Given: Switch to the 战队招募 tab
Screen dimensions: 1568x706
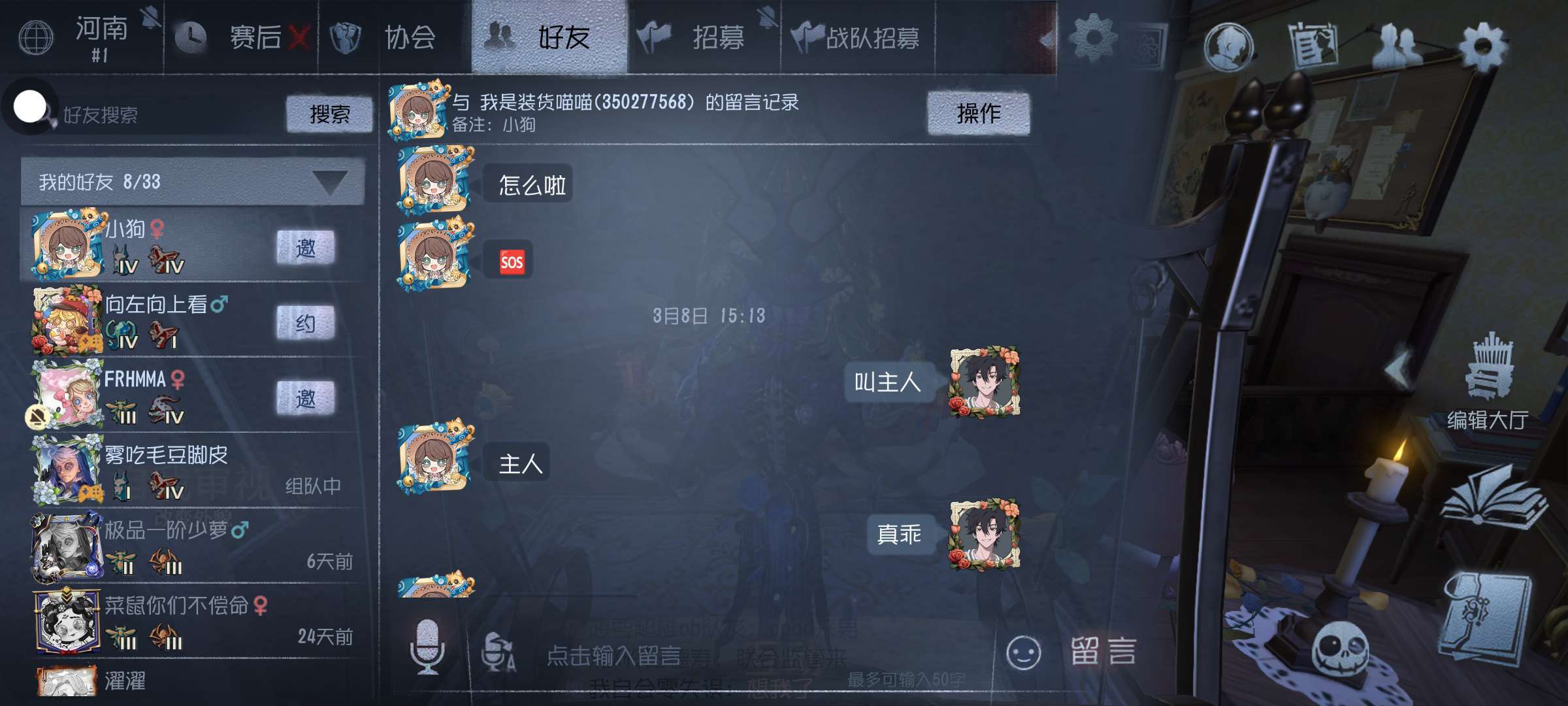Looking at the screenshot, I should pyautogui.click(x=858, y=37).
